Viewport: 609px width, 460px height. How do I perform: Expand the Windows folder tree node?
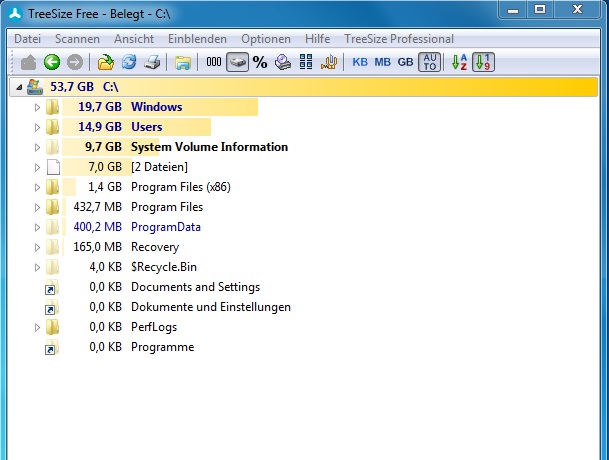[38, 107]
